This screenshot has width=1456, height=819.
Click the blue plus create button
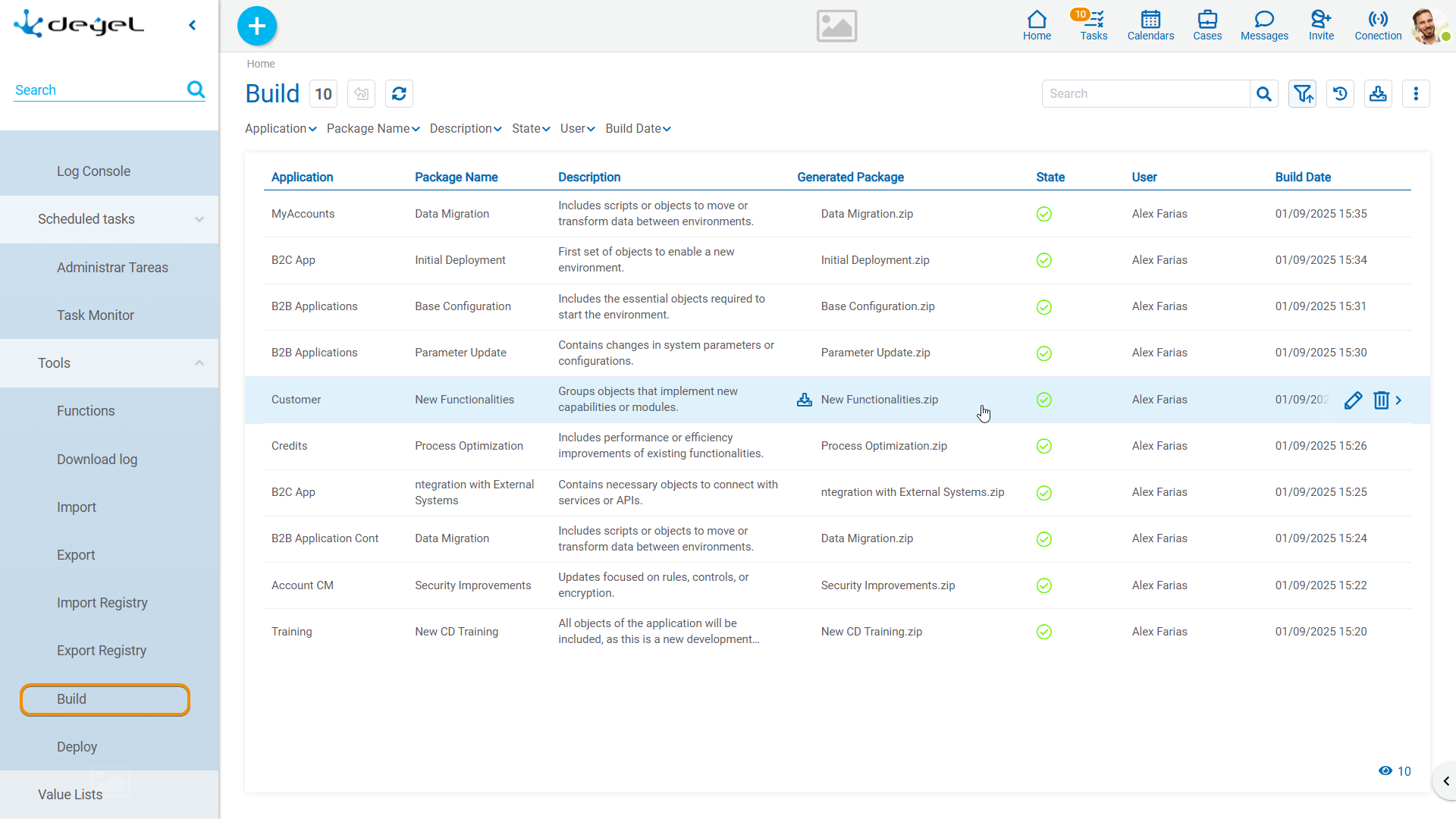pyautogui.click(x=257, y=26)
